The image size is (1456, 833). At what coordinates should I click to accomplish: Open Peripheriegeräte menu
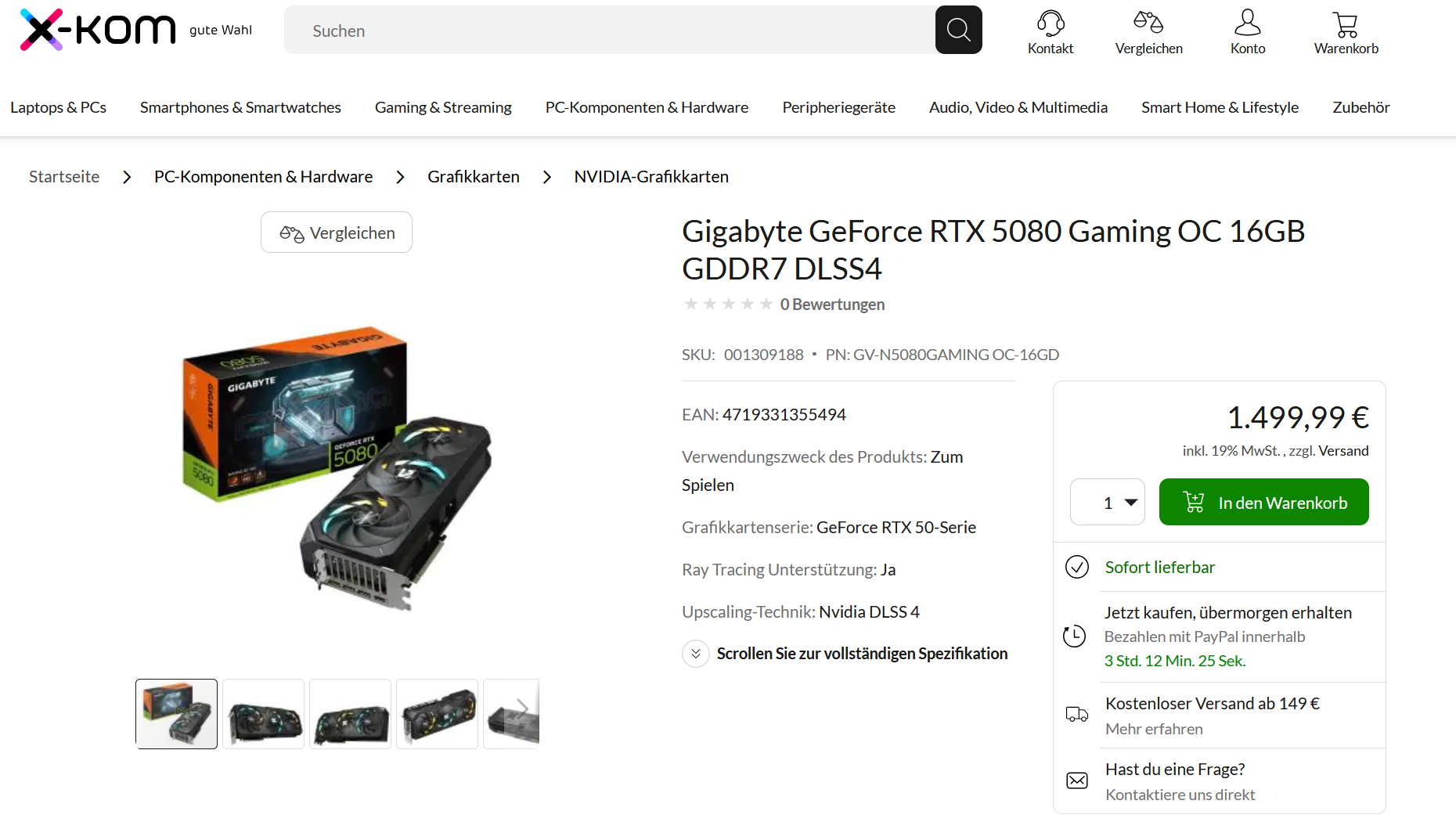tap(838, 107)
